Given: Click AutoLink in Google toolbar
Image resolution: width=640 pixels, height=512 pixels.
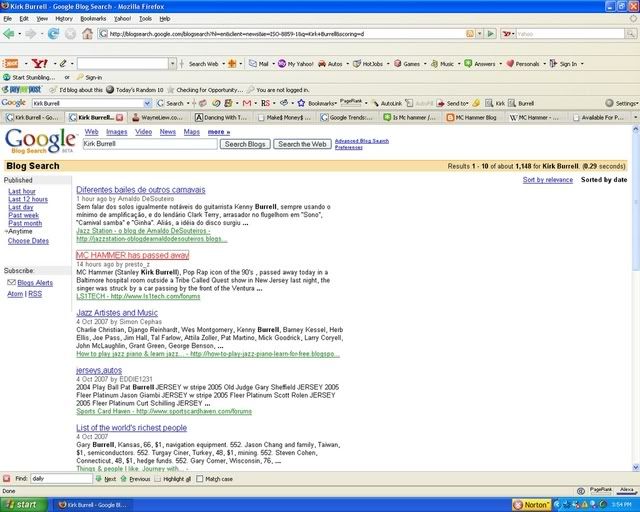Looking at the screenshot, I should pyautogui.click(x=387, y=103).
